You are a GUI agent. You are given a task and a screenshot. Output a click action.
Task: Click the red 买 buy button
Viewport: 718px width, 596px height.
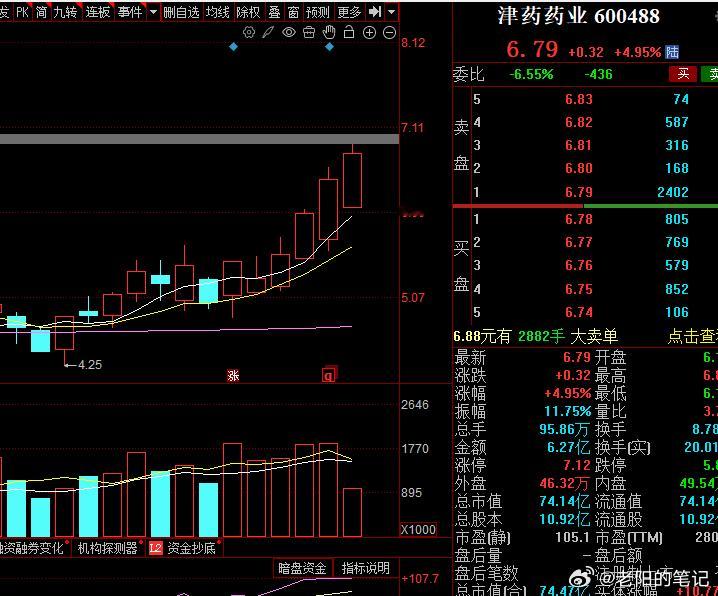pyautogui.click(x=683, y=74)
